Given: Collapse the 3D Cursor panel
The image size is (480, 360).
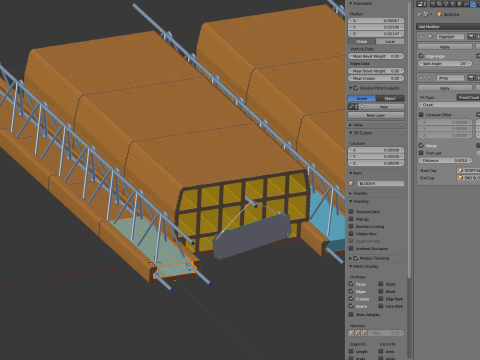Looking at the screenshot, I should click(351, 133).
